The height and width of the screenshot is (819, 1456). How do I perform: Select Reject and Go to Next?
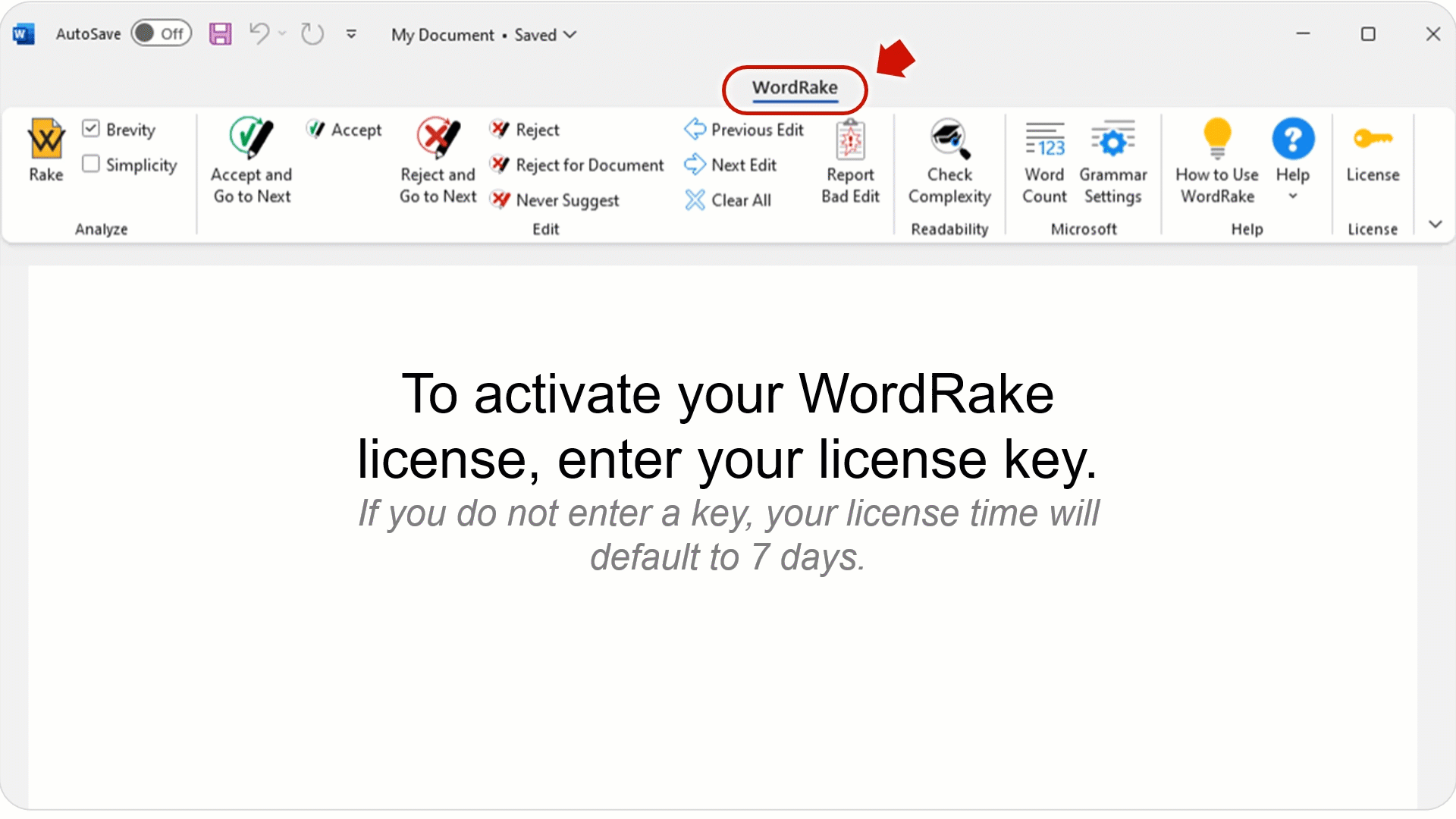pos(437,161)
